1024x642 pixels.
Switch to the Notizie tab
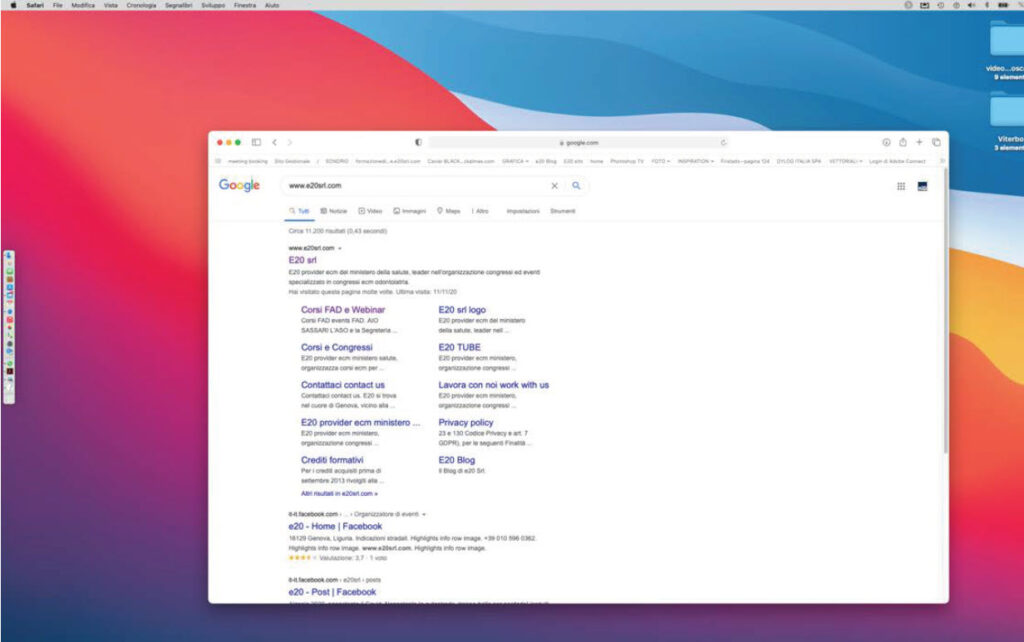[334, 211]
